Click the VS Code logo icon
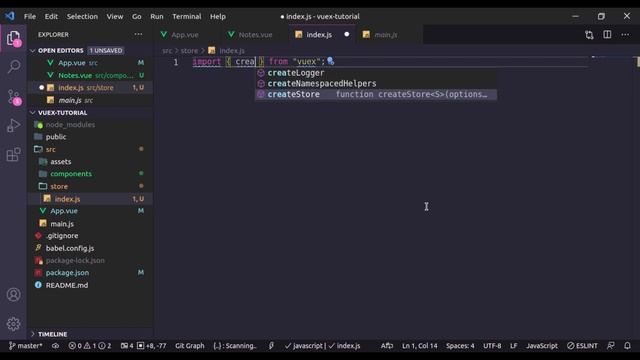640x360 pixels. (x=10, y=16)
